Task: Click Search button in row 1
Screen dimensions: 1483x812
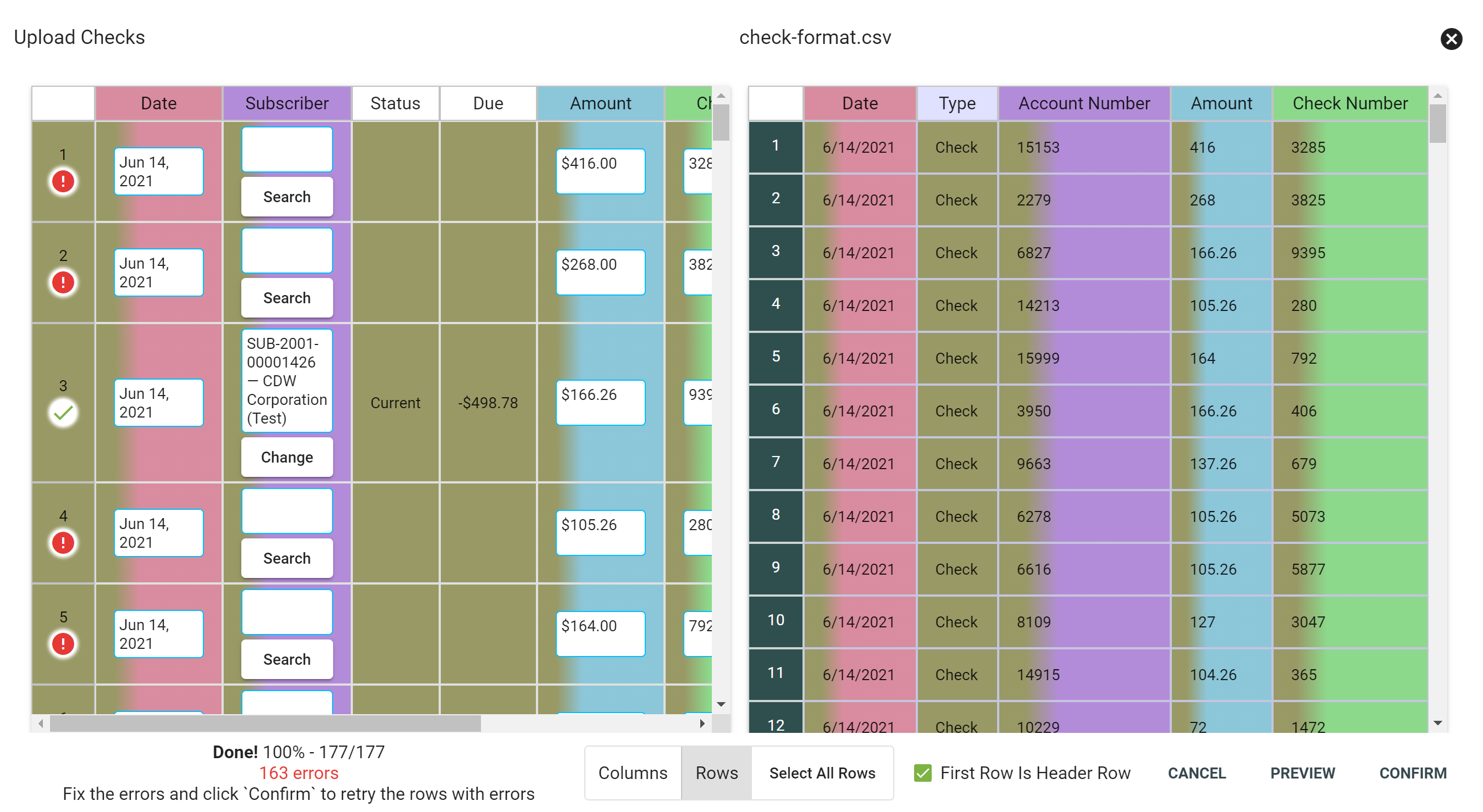Action: pyautogui.click(x=287, y=197)
